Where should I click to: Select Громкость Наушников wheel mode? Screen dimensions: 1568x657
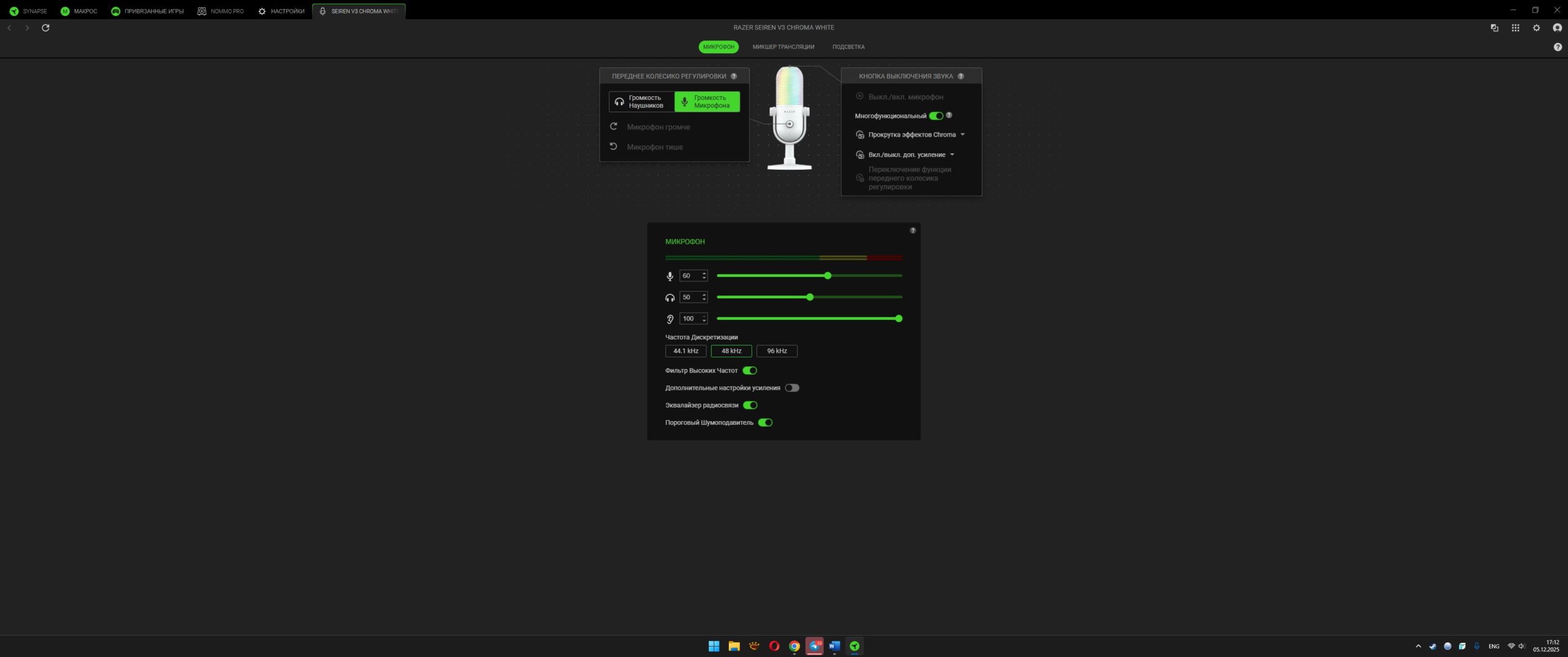[642, 102]
